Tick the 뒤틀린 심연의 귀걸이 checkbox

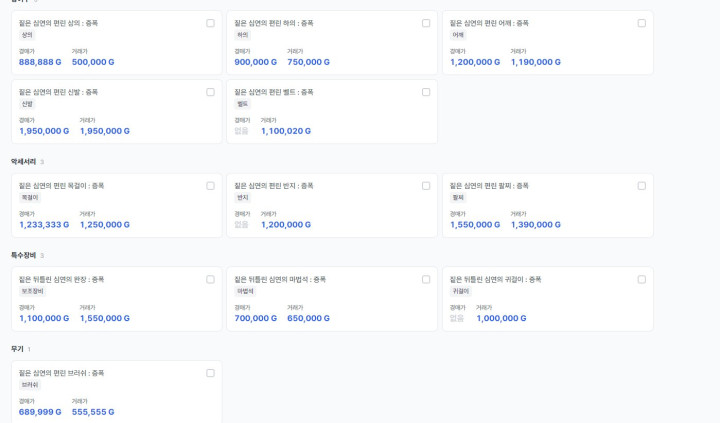pos(642,280)
